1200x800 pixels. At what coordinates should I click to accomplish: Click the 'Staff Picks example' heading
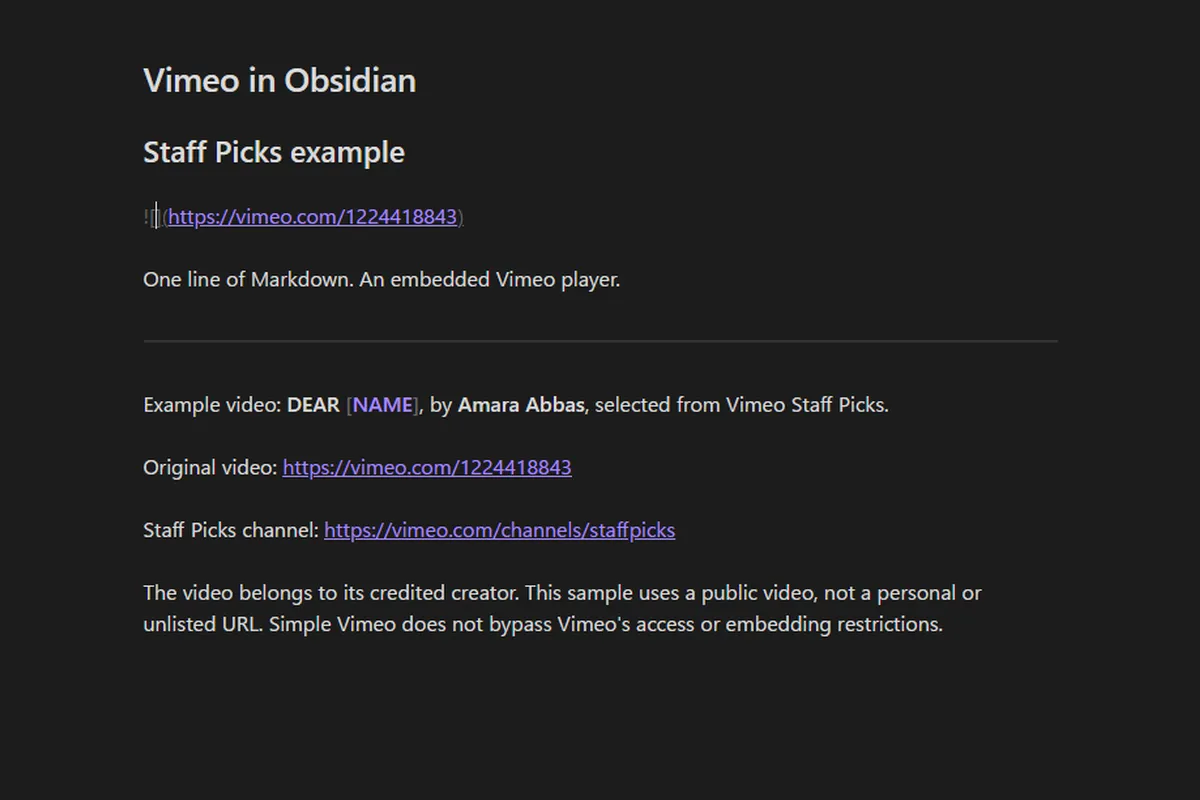pyautogui.click(x=274, y=152)
